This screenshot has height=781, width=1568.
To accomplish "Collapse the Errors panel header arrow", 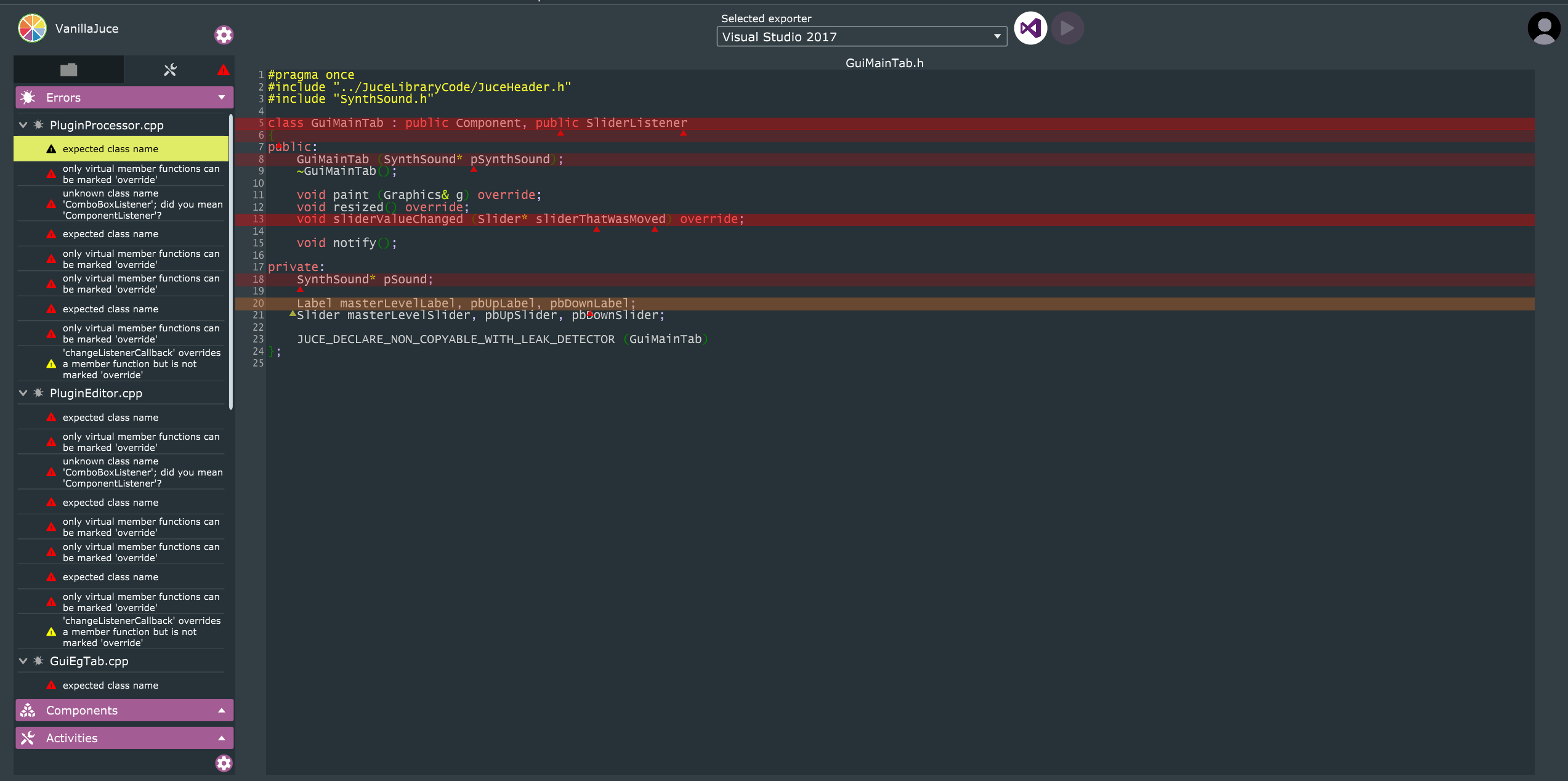I will [222, 97].
